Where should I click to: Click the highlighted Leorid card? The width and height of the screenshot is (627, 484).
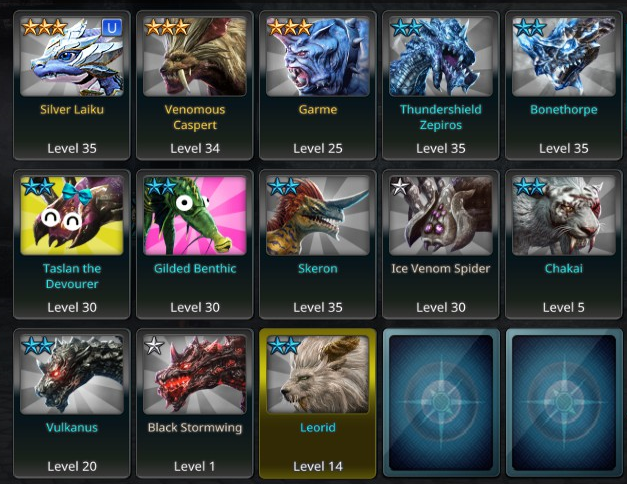[x=318, y=404]
